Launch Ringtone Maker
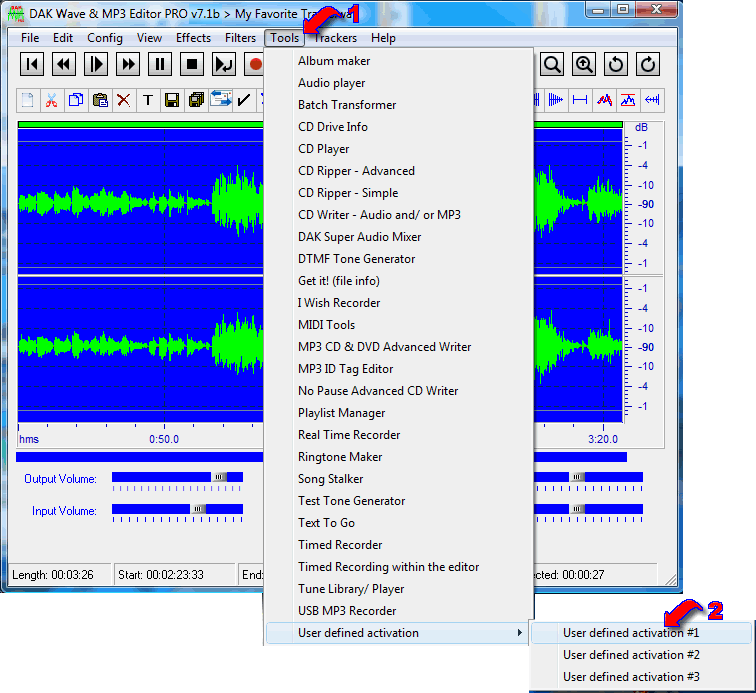The height and width of the screenshot is (693, 756). (400, 457)
